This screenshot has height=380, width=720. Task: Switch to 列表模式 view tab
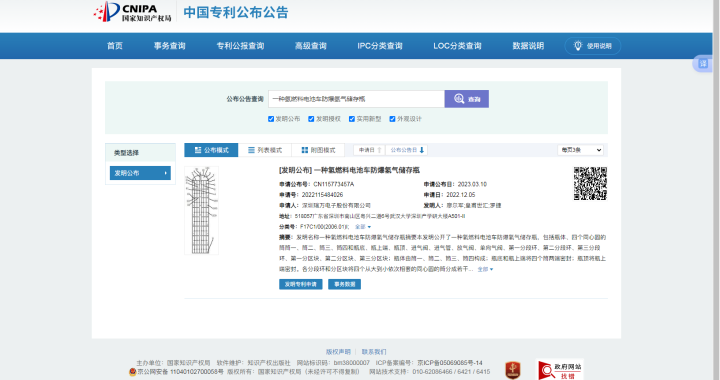point(265,150)
